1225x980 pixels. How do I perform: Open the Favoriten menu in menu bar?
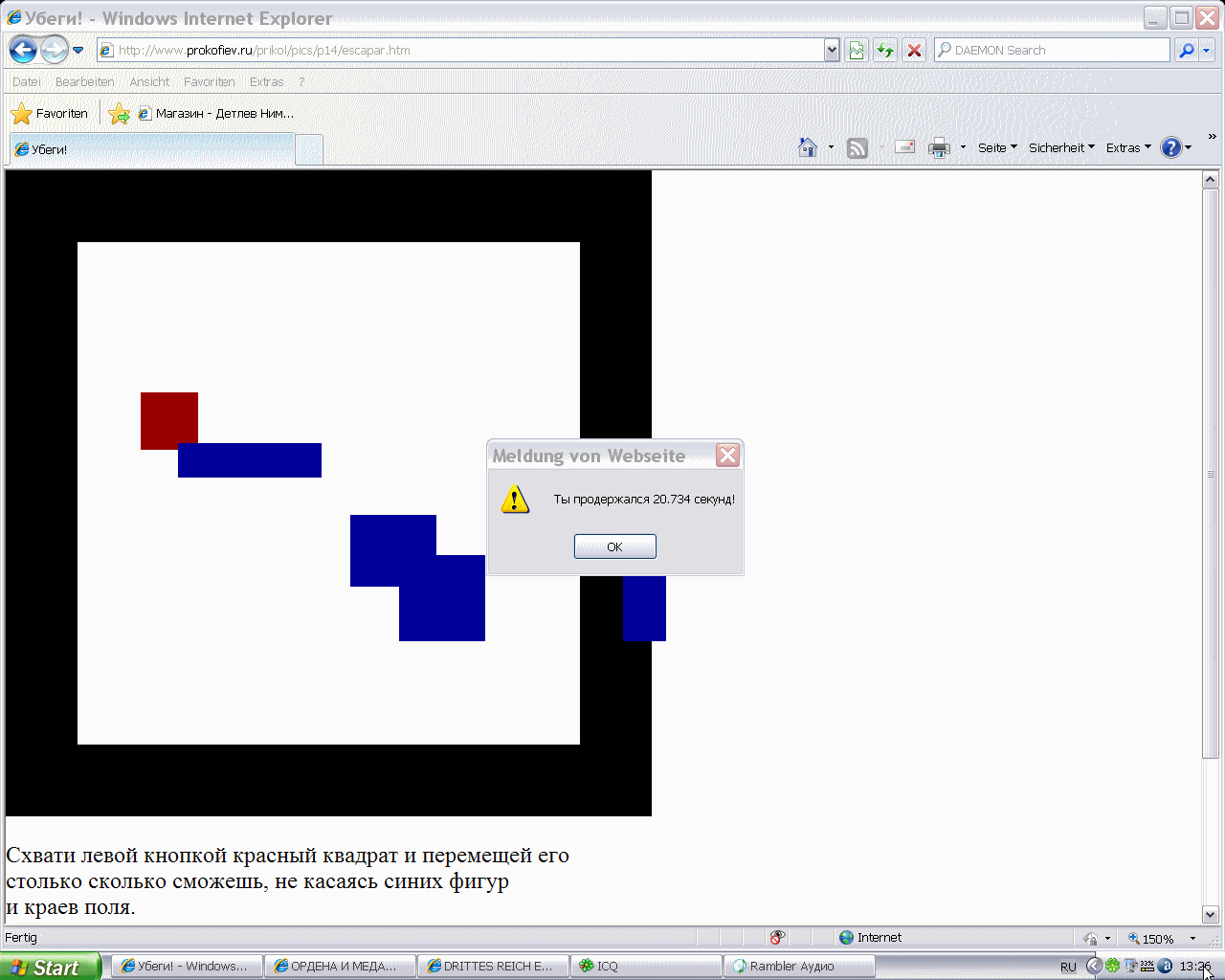(x=210, y=82)
